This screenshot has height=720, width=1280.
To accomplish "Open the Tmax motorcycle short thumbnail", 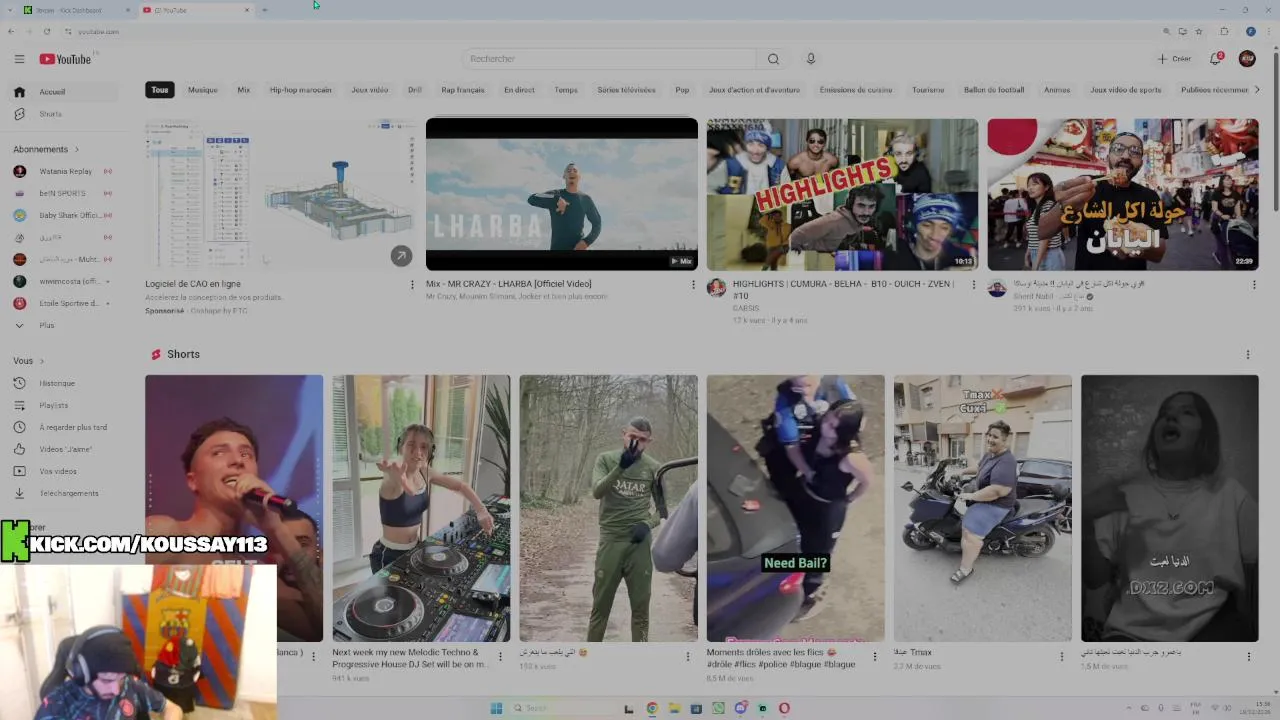I will (983, 508).
